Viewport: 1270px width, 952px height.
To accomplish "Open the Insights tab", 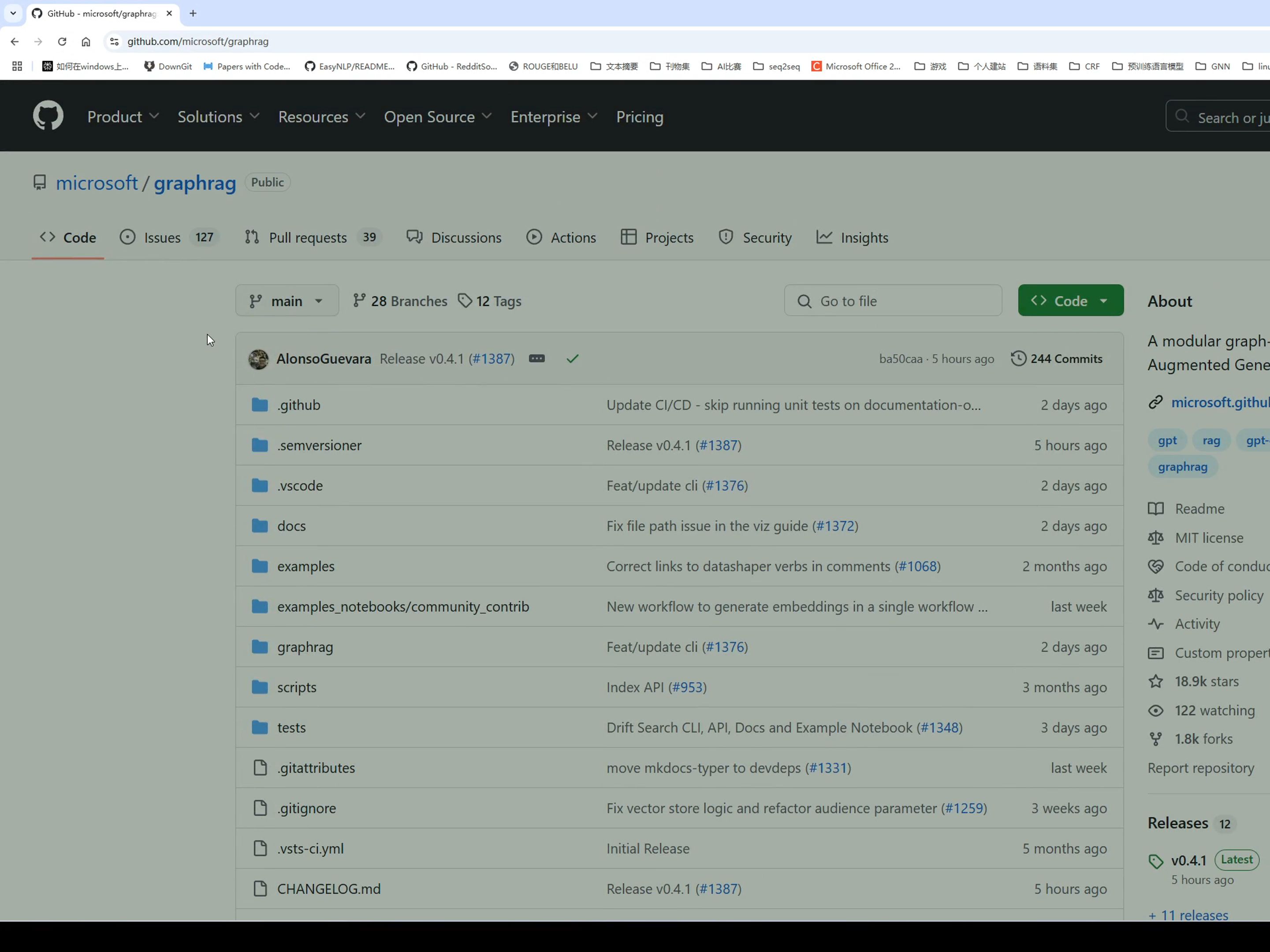I will point(853,238).
